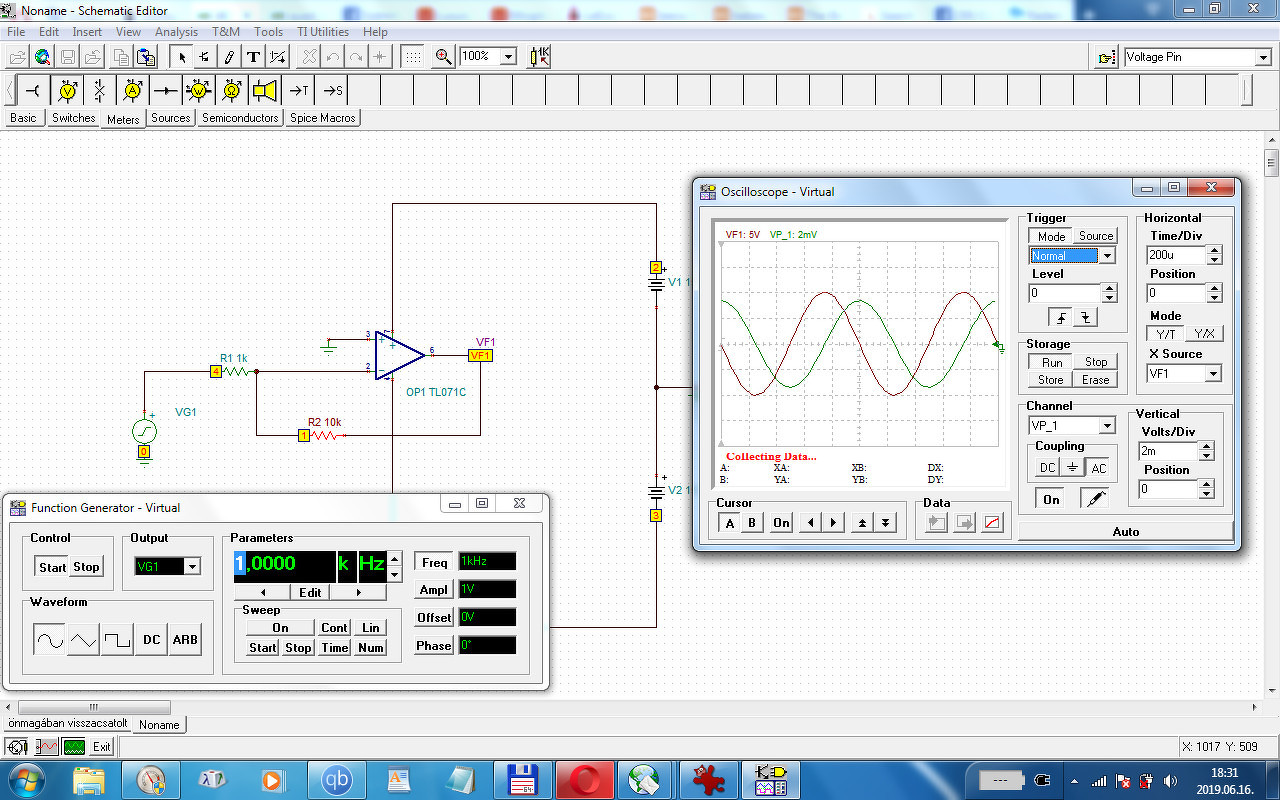
Task: Turn the oscilloscope cursor On
Action: 781,523
